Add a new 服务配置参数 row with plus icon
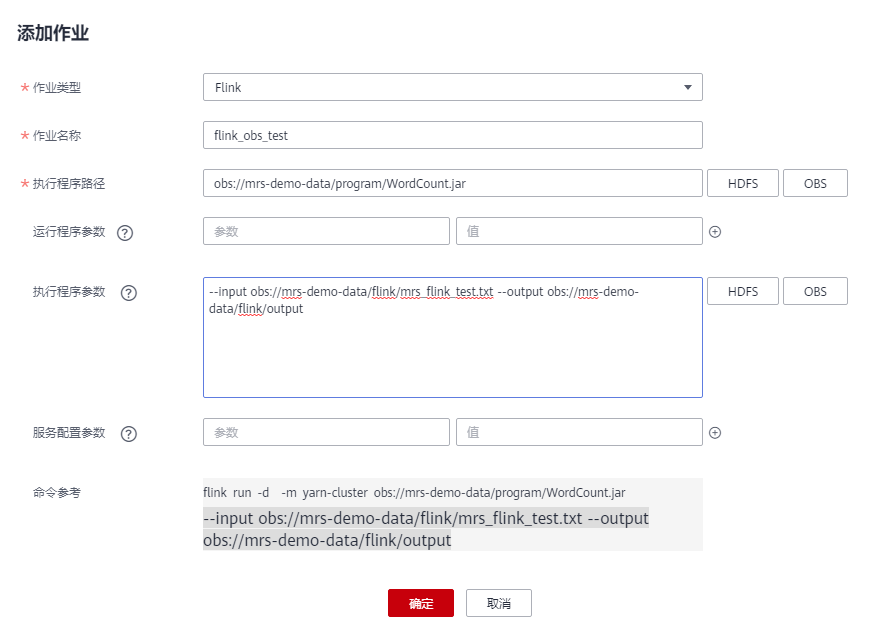The height and width of the screenshot is (638, 889). [715, 433]
